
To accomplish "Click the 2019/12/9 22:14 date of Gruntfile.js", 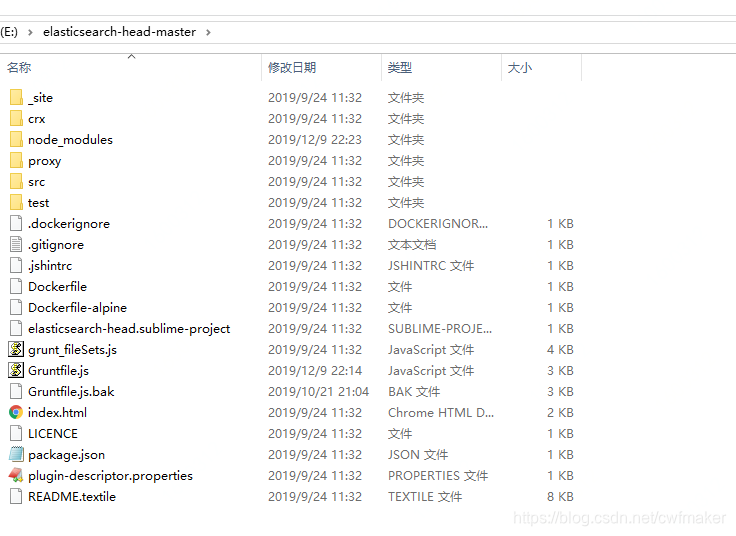I will tap(315, 371).
